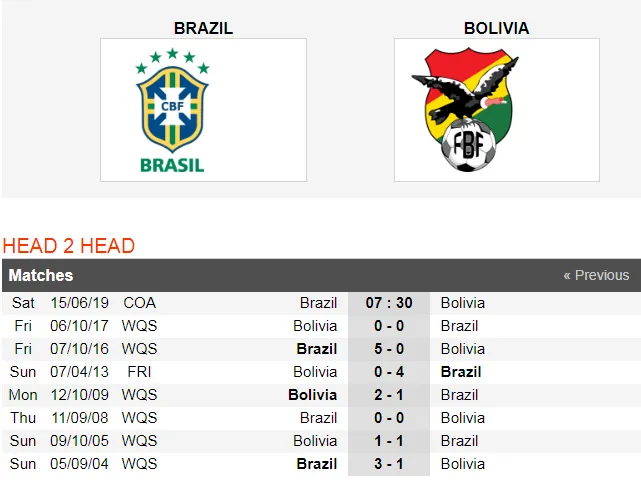Image resolution: width=641 pixels, height=497 pixels.
Task: Click COA competition code in first row
Action: point(140,303)
